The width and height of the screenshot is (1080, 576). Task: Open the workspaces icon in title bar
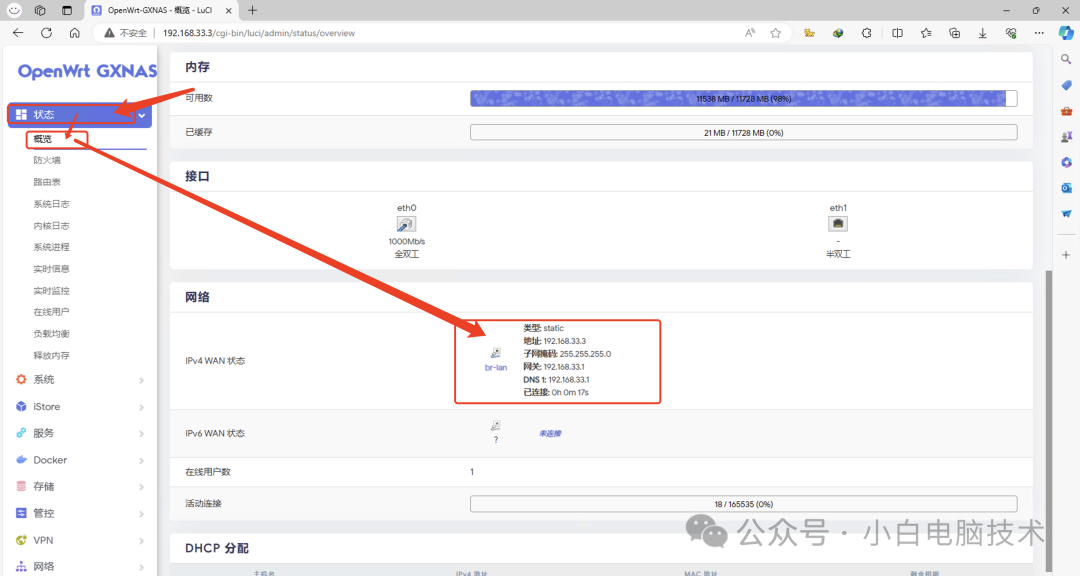40,10
